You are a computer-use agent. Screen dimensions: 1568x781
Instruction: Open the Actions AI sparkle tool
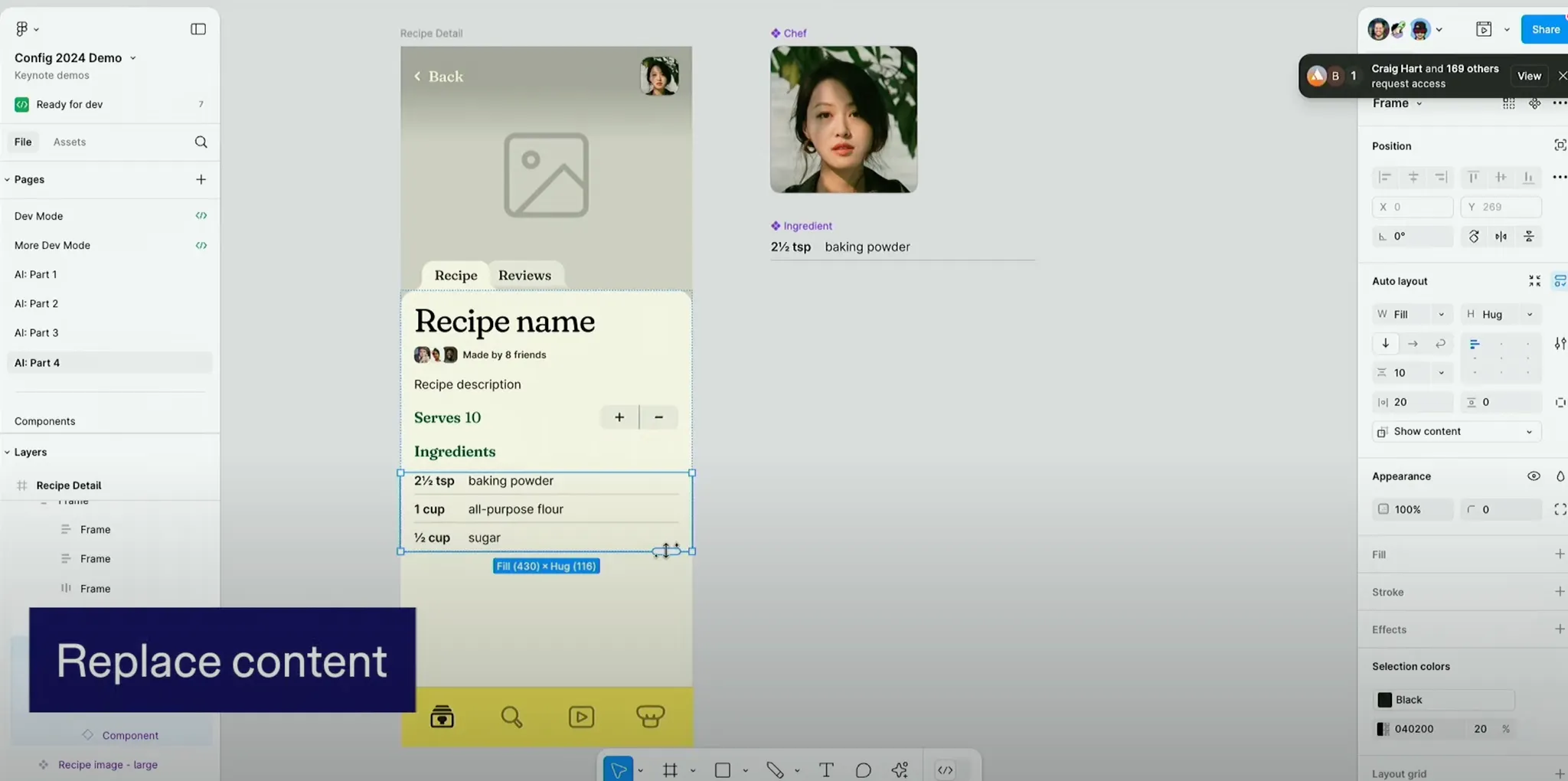(x=900, y=770)
